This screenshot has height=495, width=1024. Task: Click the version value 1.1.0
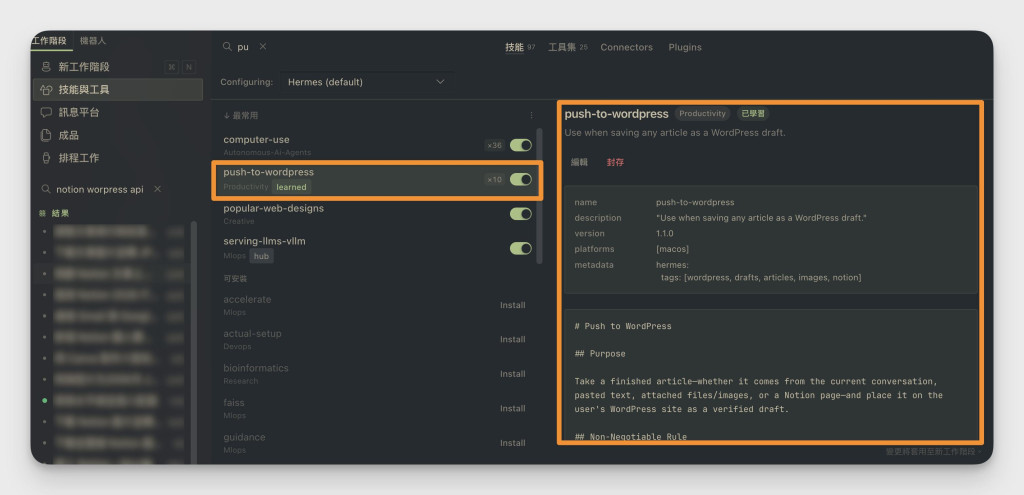(x=665, y=233)
